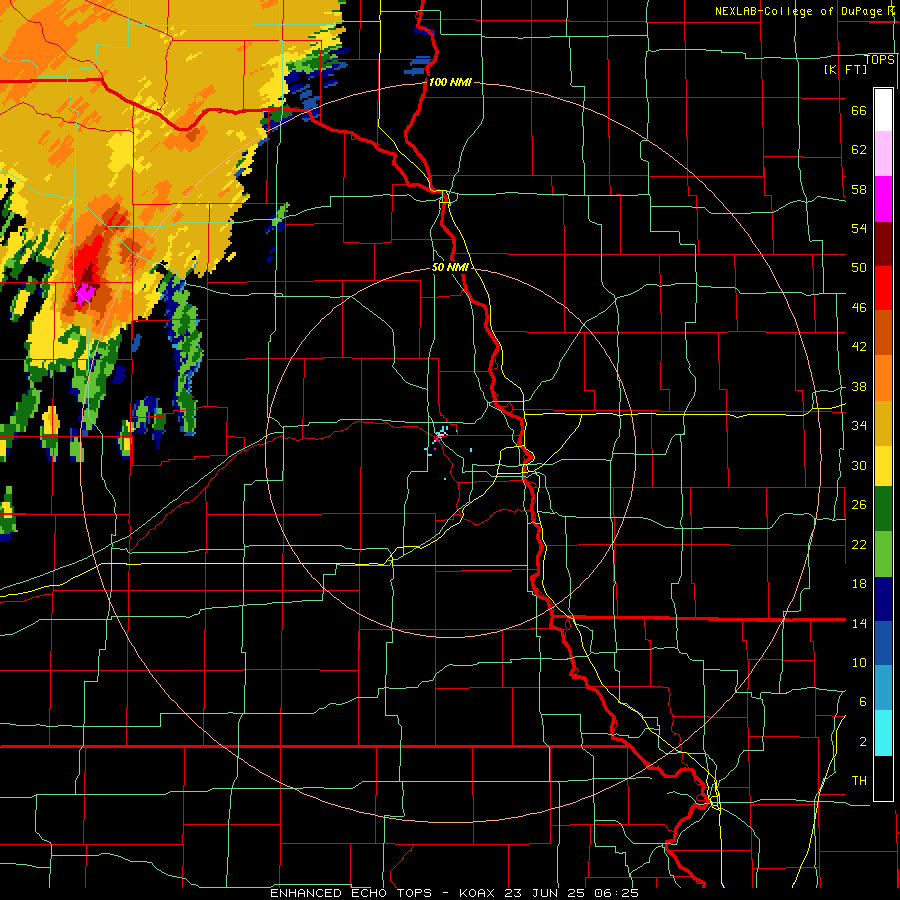Click the 50 NMI range ring label

pyautogui.click(x=450, y=267)
